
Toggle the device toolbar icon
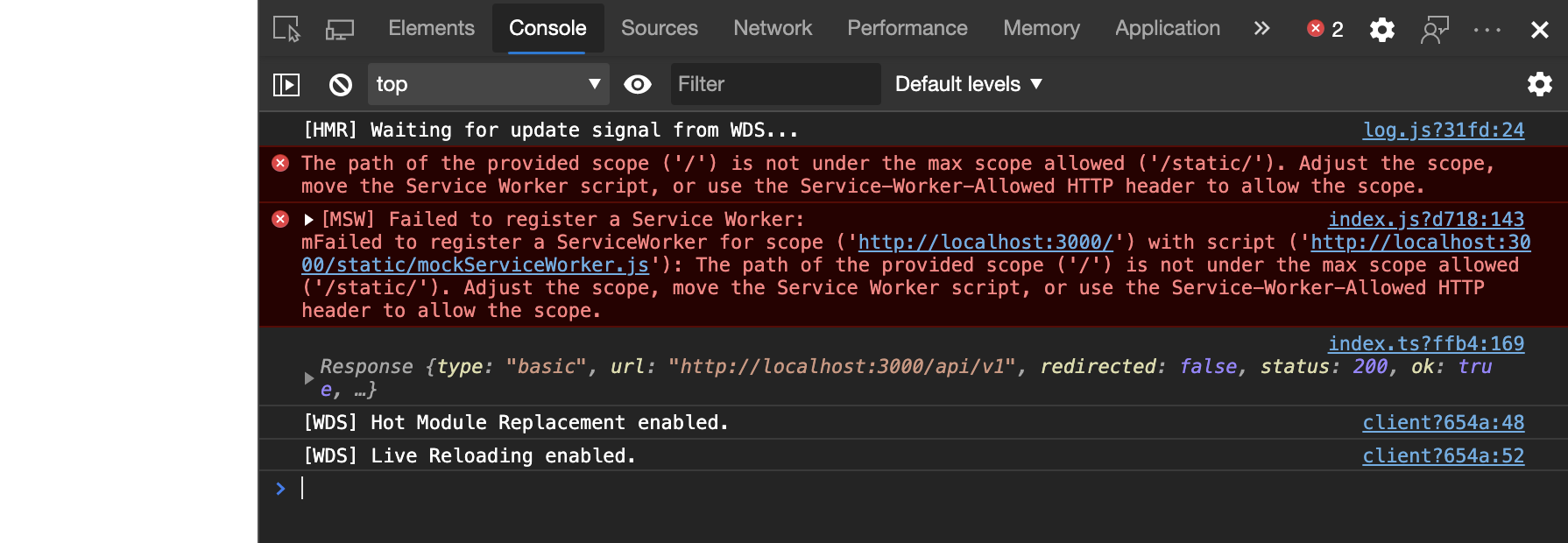click(340, 29)
